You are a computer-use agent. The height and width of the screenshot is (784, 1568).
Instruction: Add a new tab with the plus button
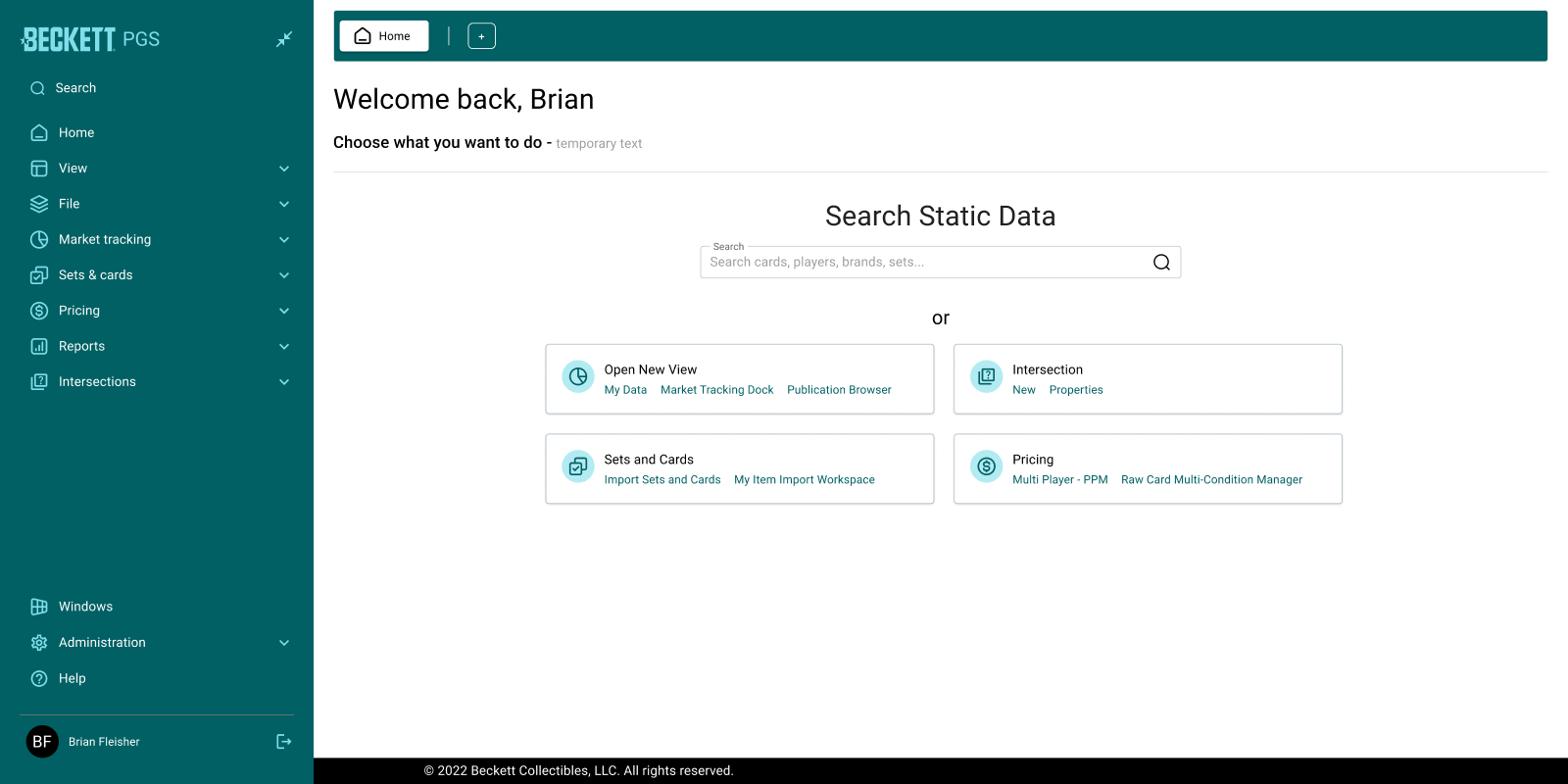tap(481, 36)
